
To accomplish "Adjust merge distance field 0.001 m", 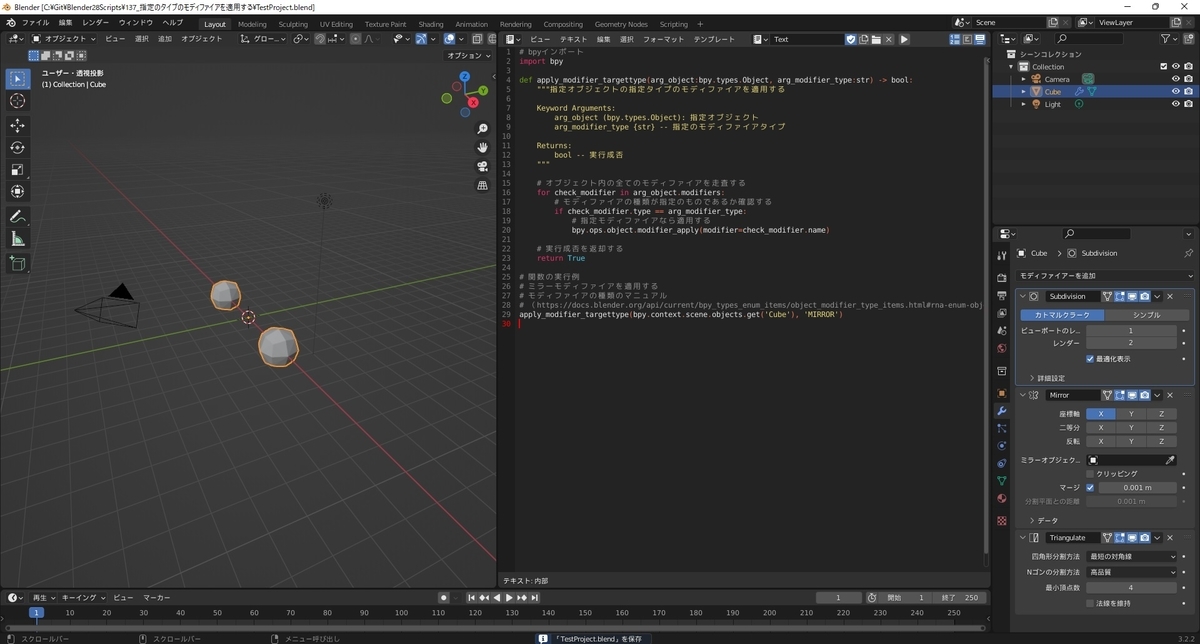I will pyautogui.click(x=1137, y=487).
